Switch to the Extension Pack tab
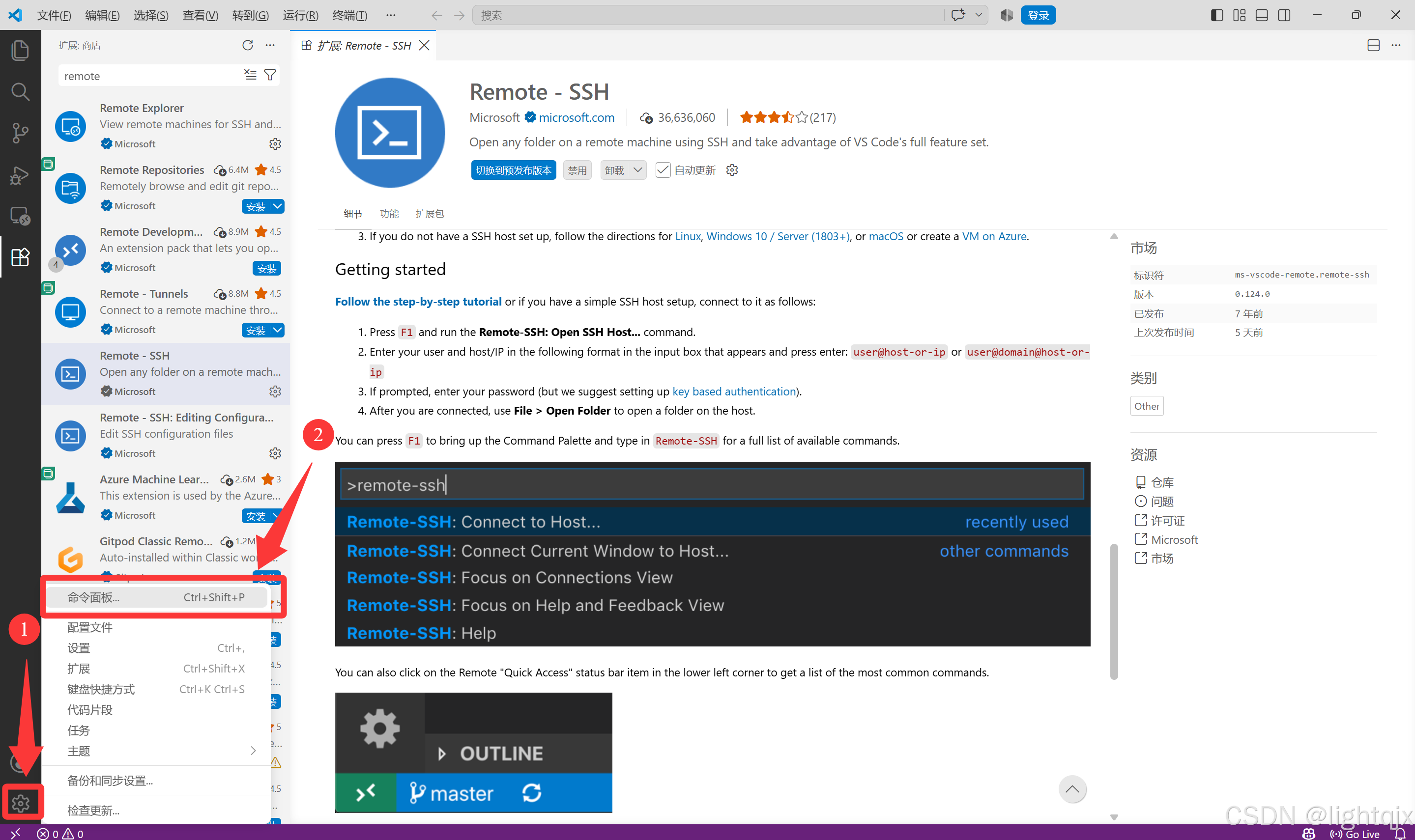This screenshot has height=840, width=1415. [x=430, y=214]
